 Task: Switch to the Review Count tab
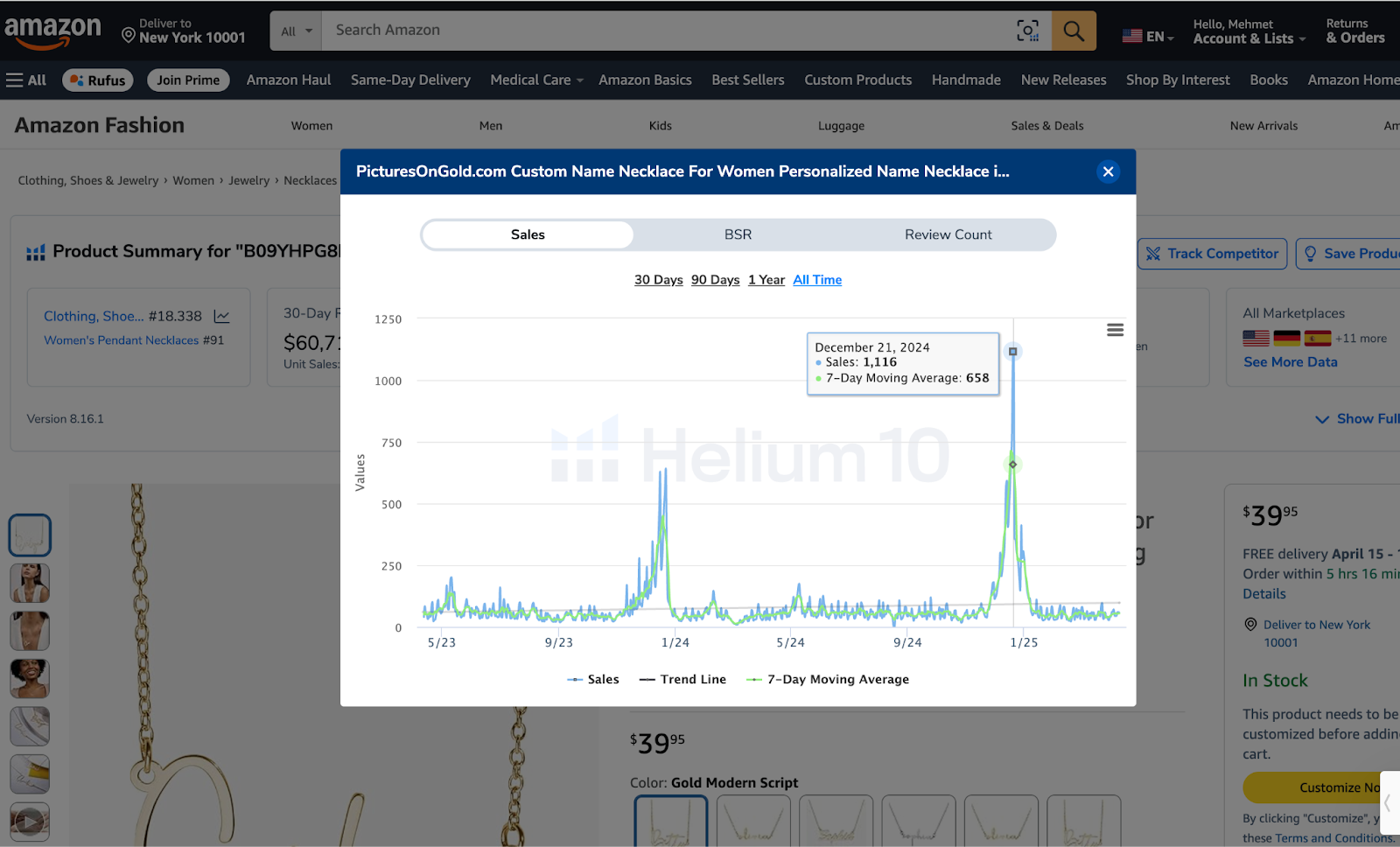pyautogui.click(x=948, y=234)
